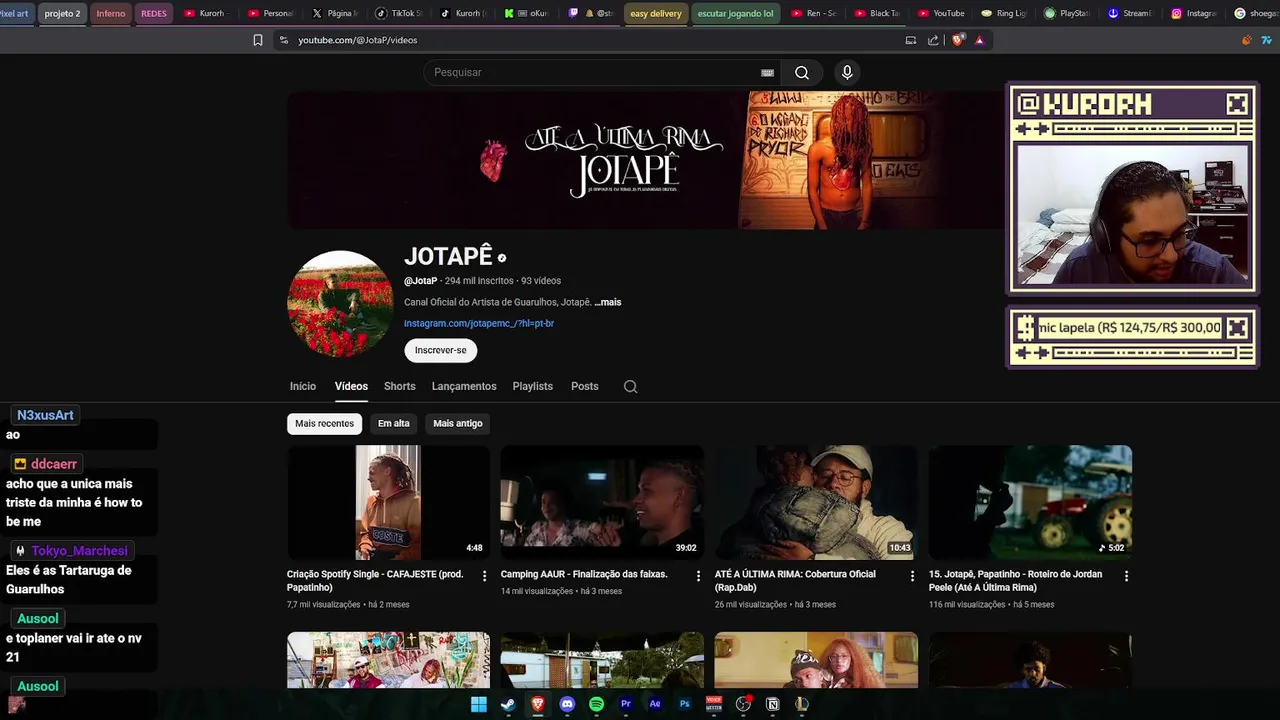Screen dimensions: 1280x720
Task: Start voice search with the microphone icon
Action: [847, 72]
